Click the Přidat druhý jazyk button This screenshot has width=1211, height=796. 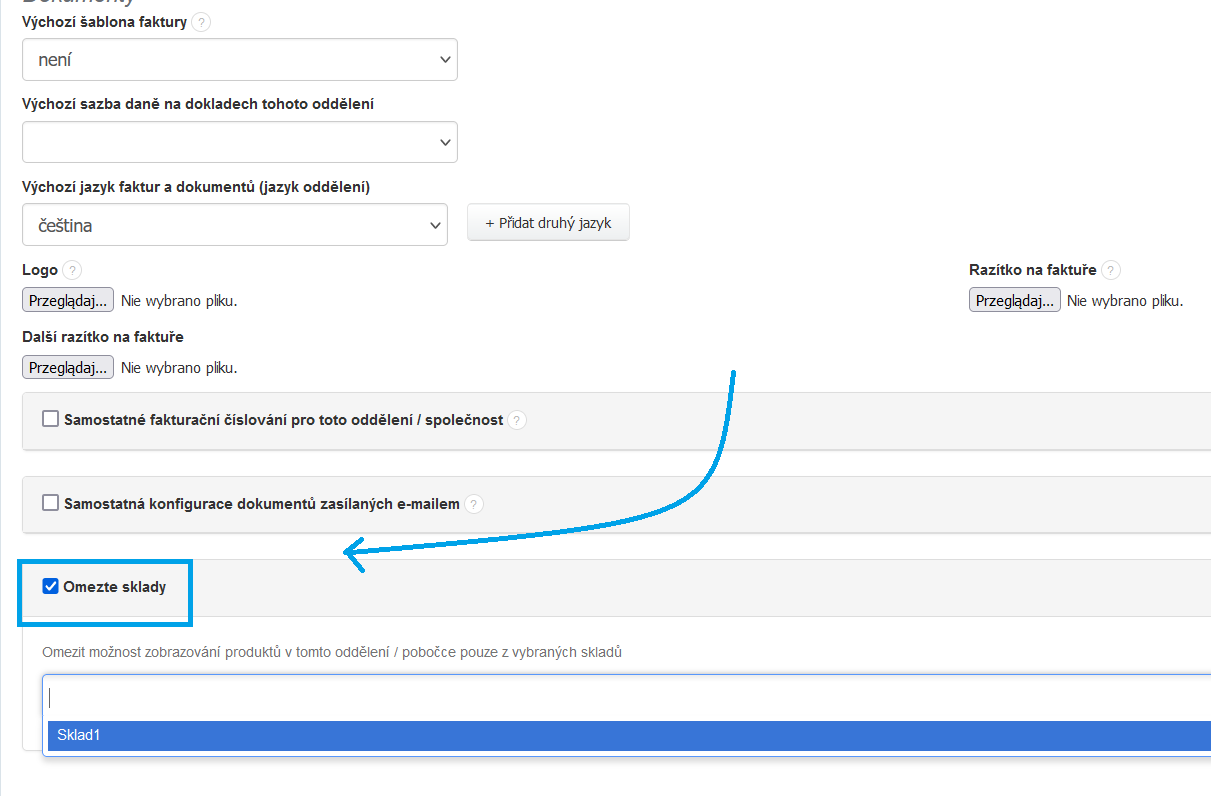pos(548,224)
